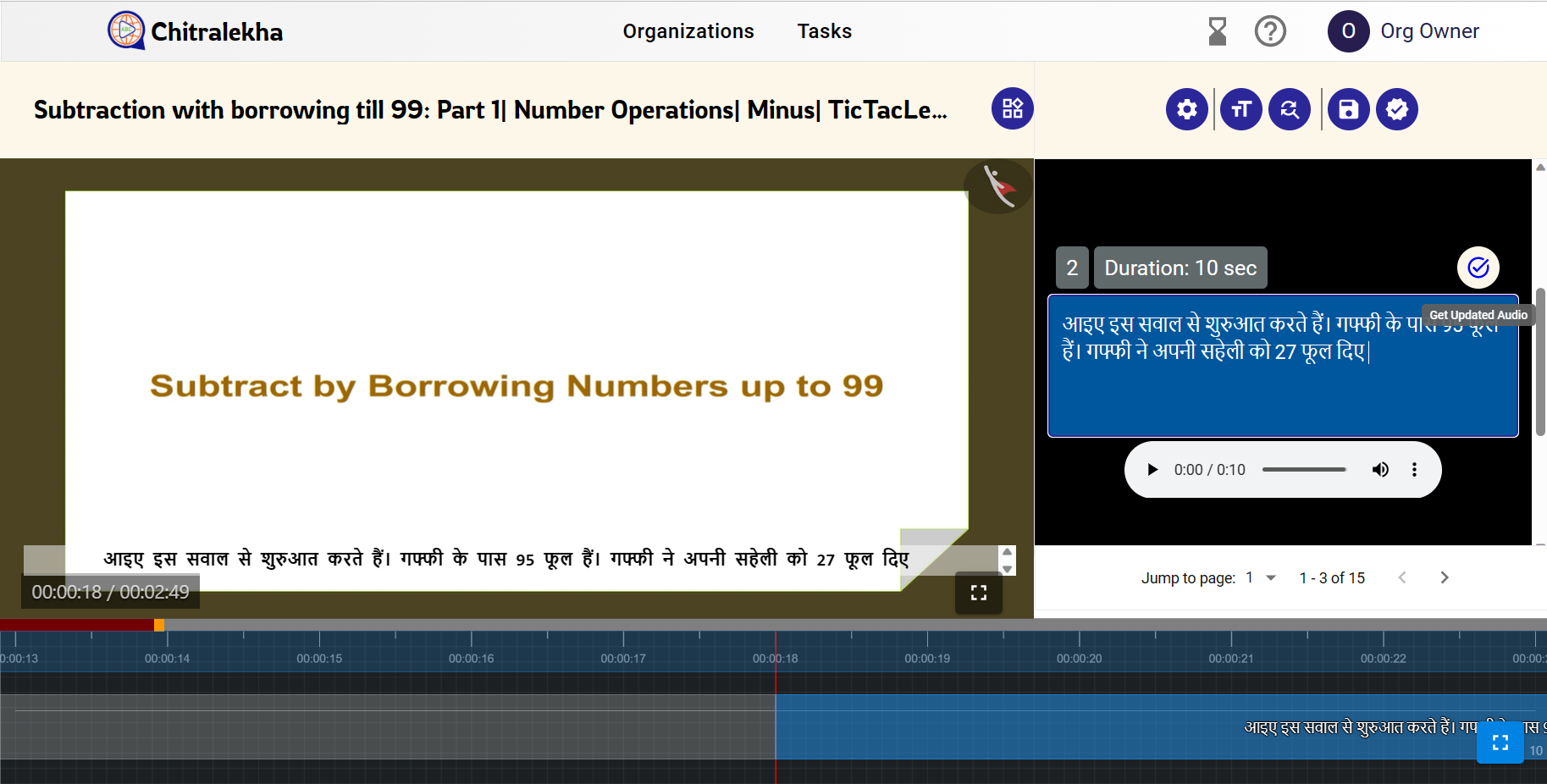Click the audio playback seek slider
Viewport: 1547px width, 784px height.
point(1304,468)
